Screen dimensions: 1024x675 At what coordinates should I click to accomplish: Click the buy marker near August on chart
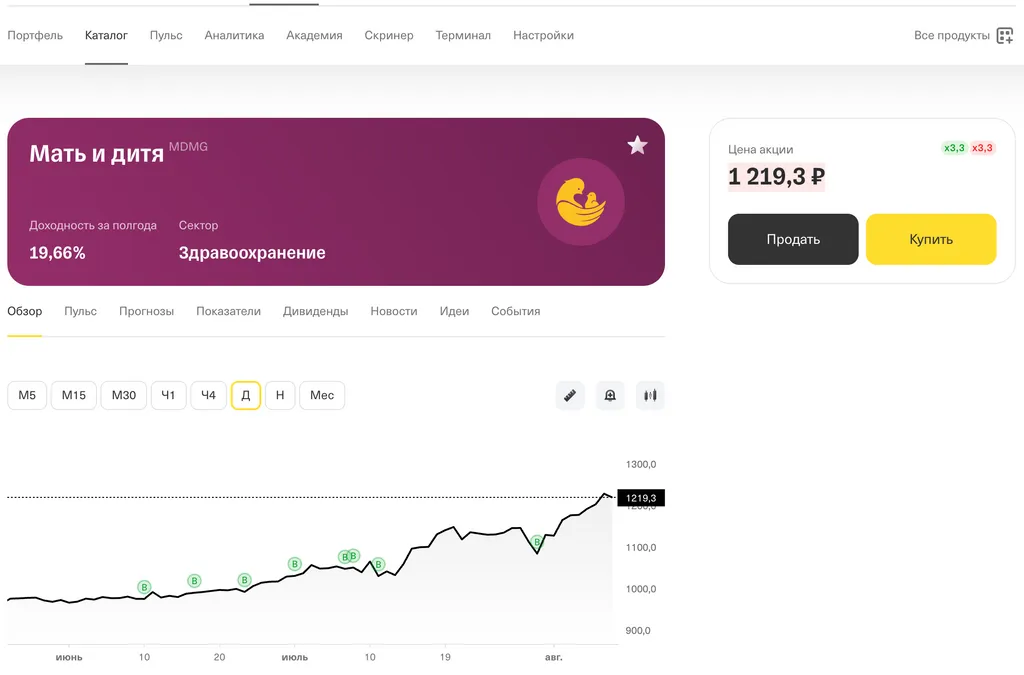(x=537, y=542)
